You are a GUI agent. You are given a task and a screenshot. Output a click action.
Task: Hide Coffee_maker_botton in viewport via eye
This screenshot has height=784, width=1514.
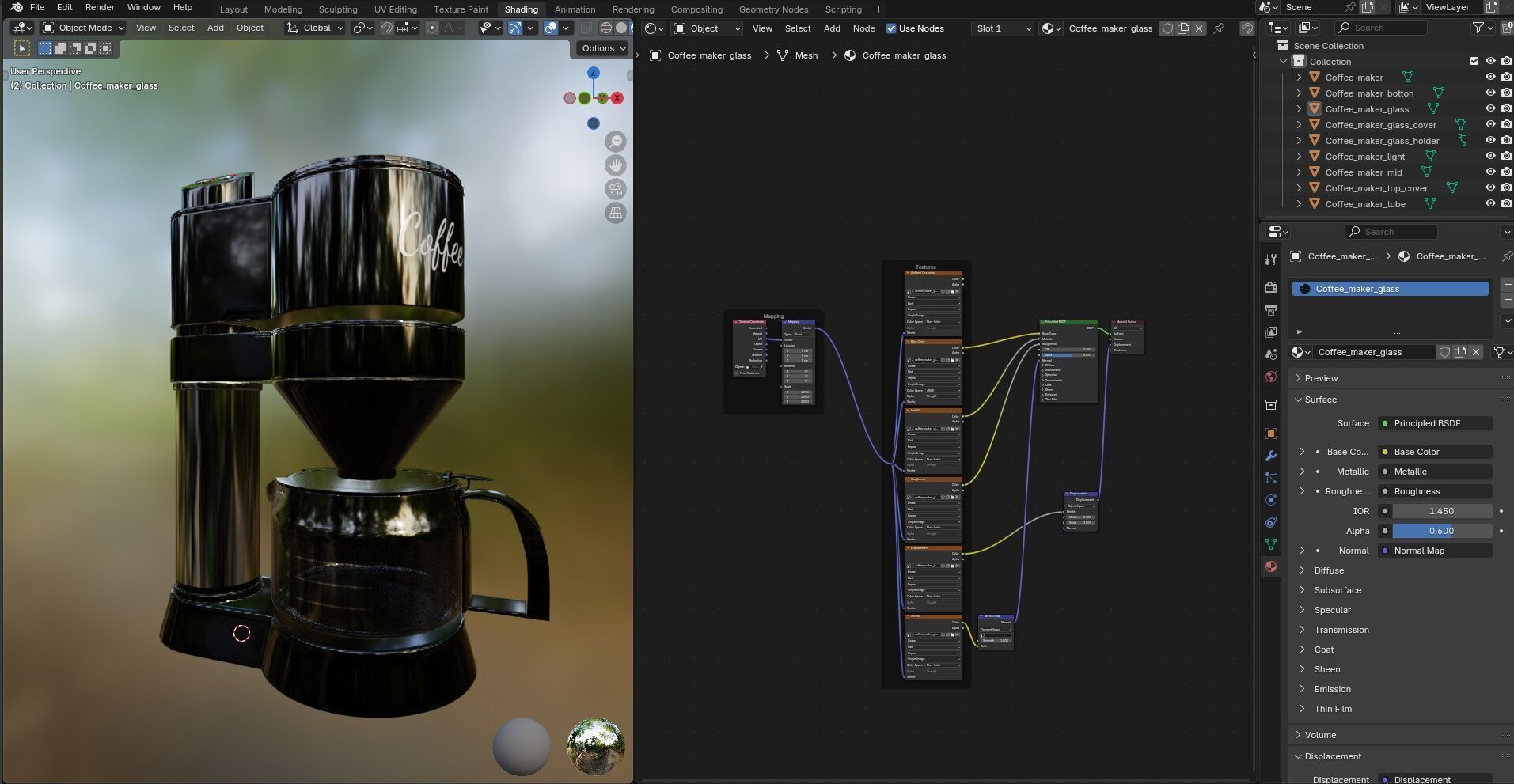(x=1490, y=93)
